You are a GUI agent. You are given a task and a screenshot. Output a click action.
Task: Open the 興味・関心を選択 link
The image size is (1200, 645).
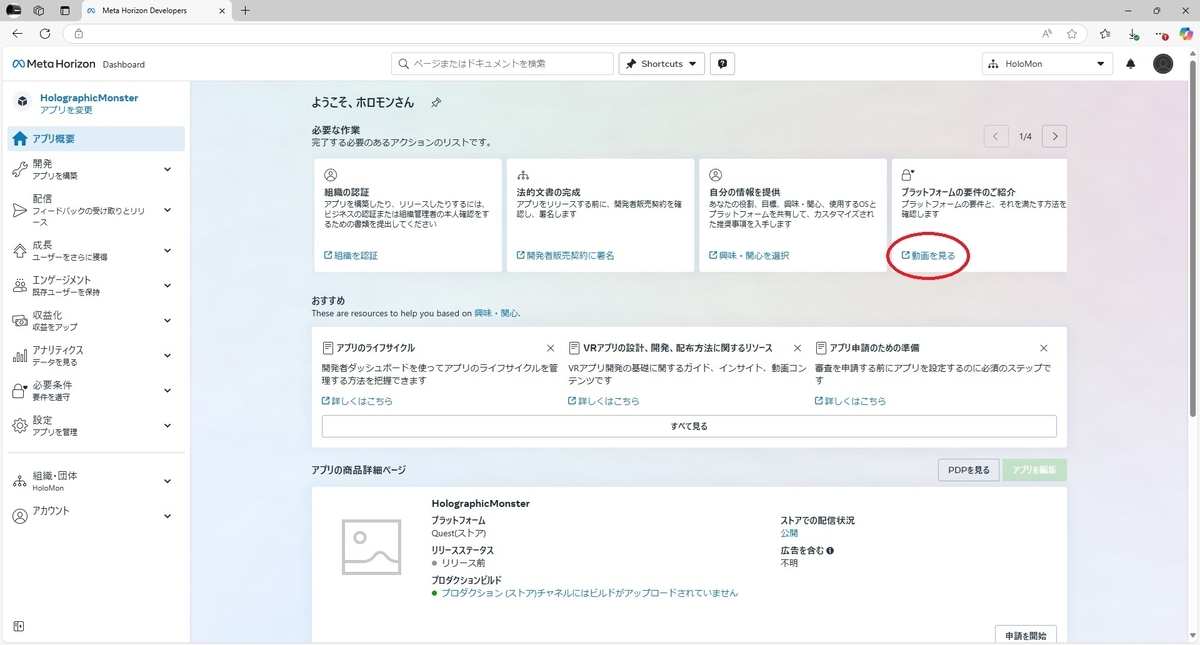(749, 256)
